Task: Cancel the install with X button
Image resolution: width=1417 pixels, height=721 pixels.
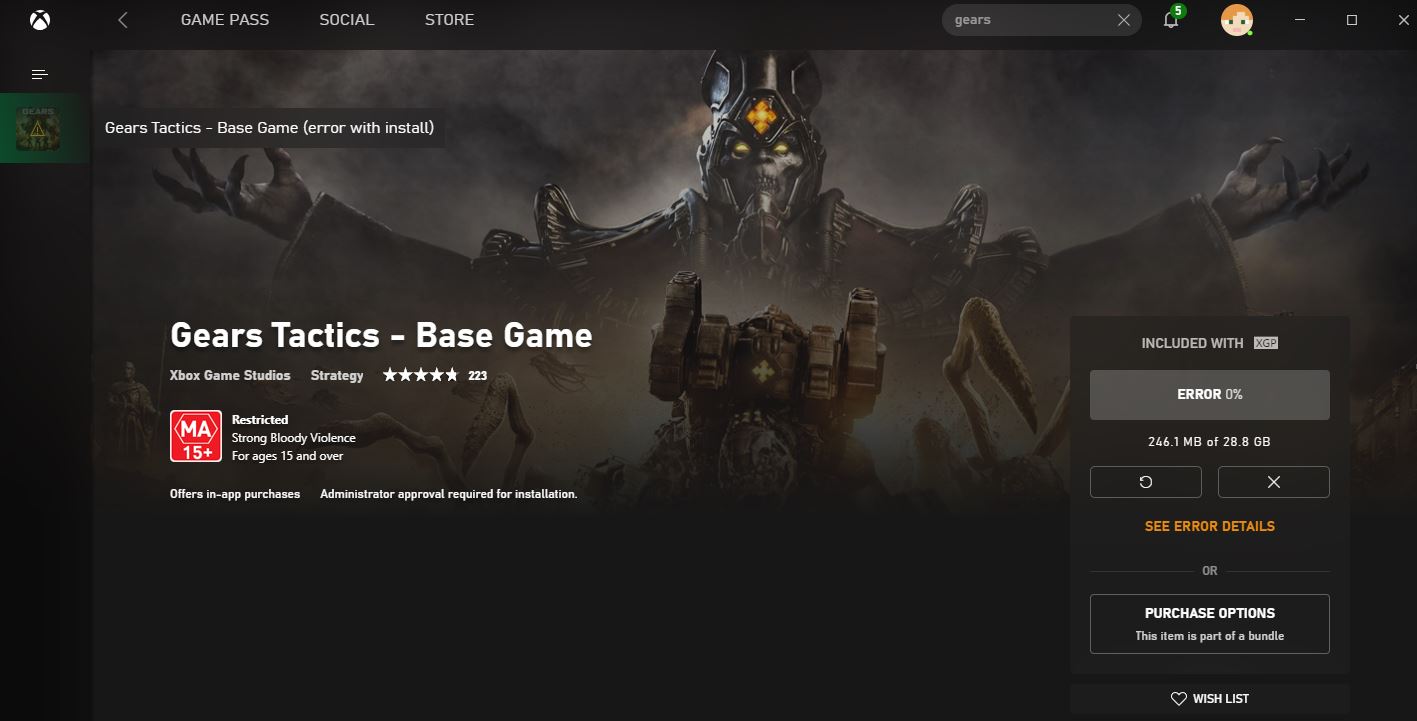Action: 1274,482
